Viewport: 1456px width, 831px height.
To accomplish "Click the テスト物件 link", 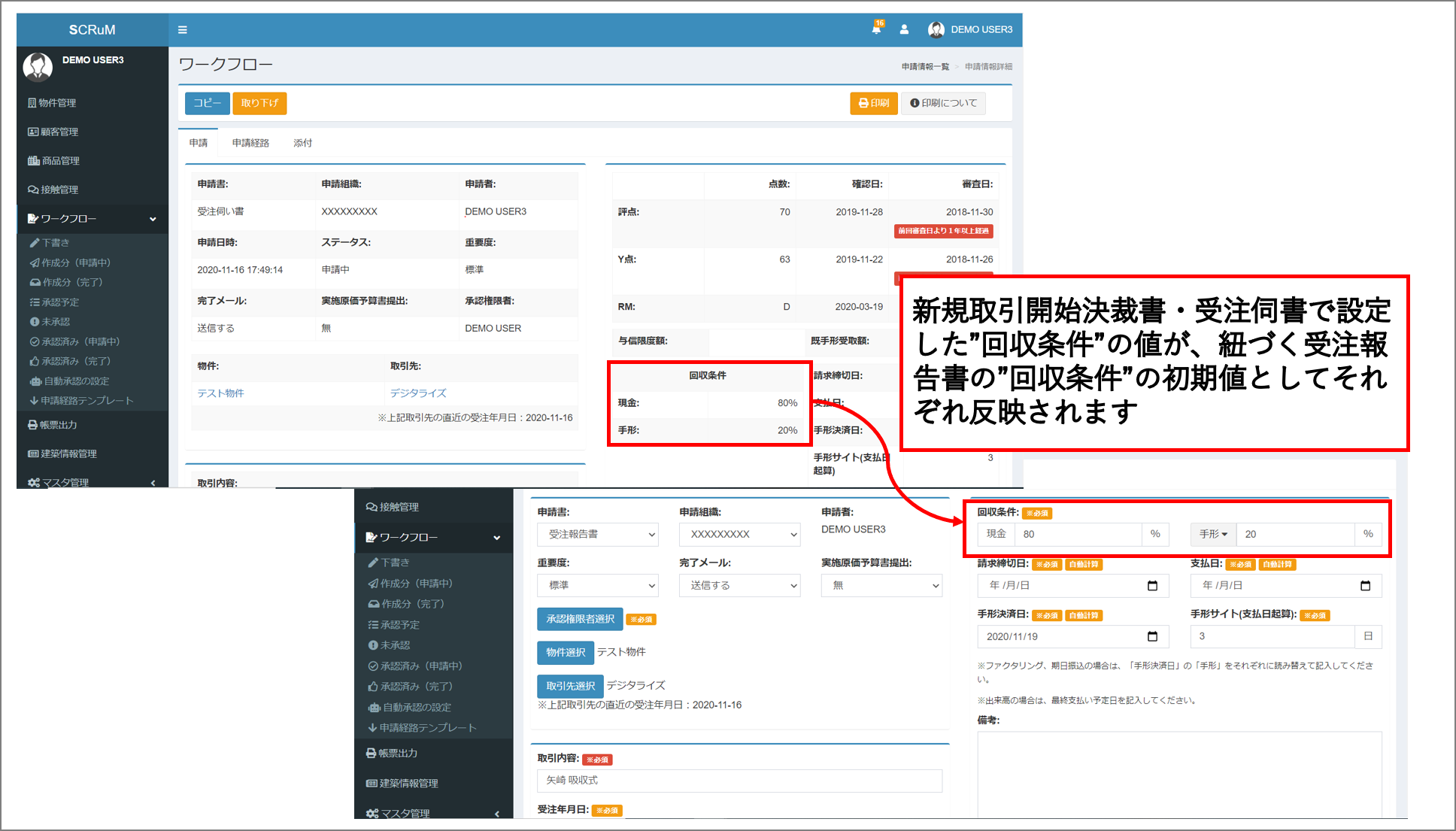I will [x=220, y=393].
